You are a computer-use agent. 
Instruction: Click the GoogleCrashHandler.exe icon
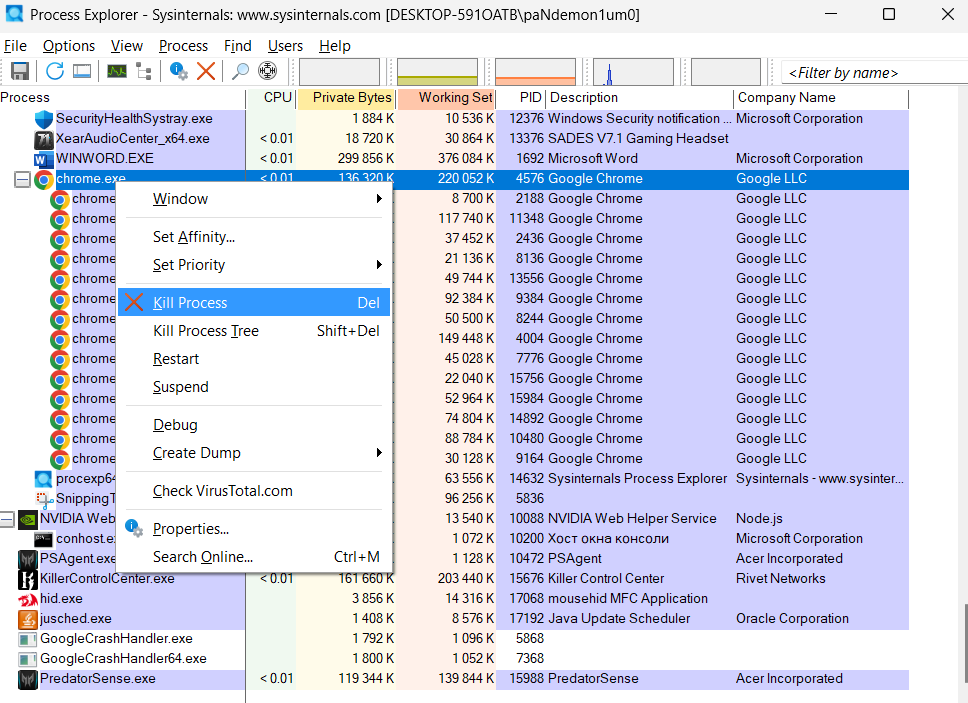[28, 639]
